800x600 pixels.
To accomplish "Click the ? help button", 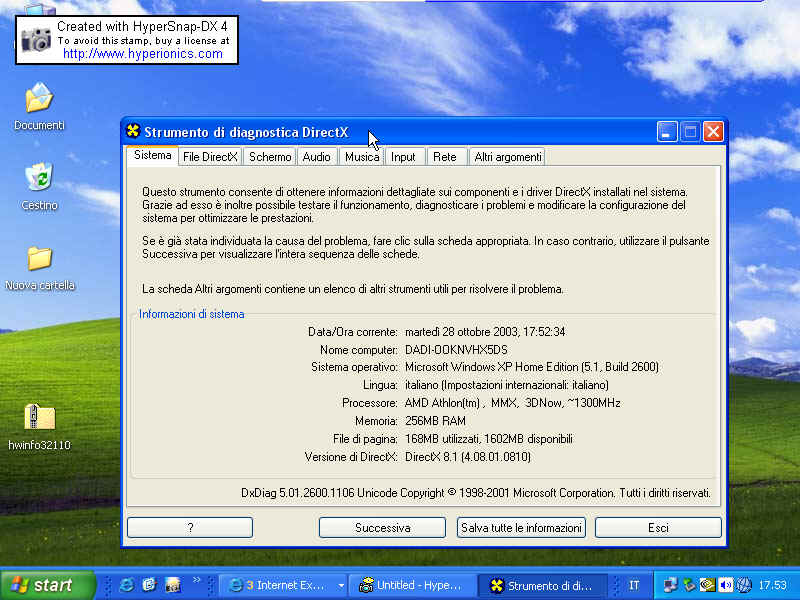I will 189,527.
